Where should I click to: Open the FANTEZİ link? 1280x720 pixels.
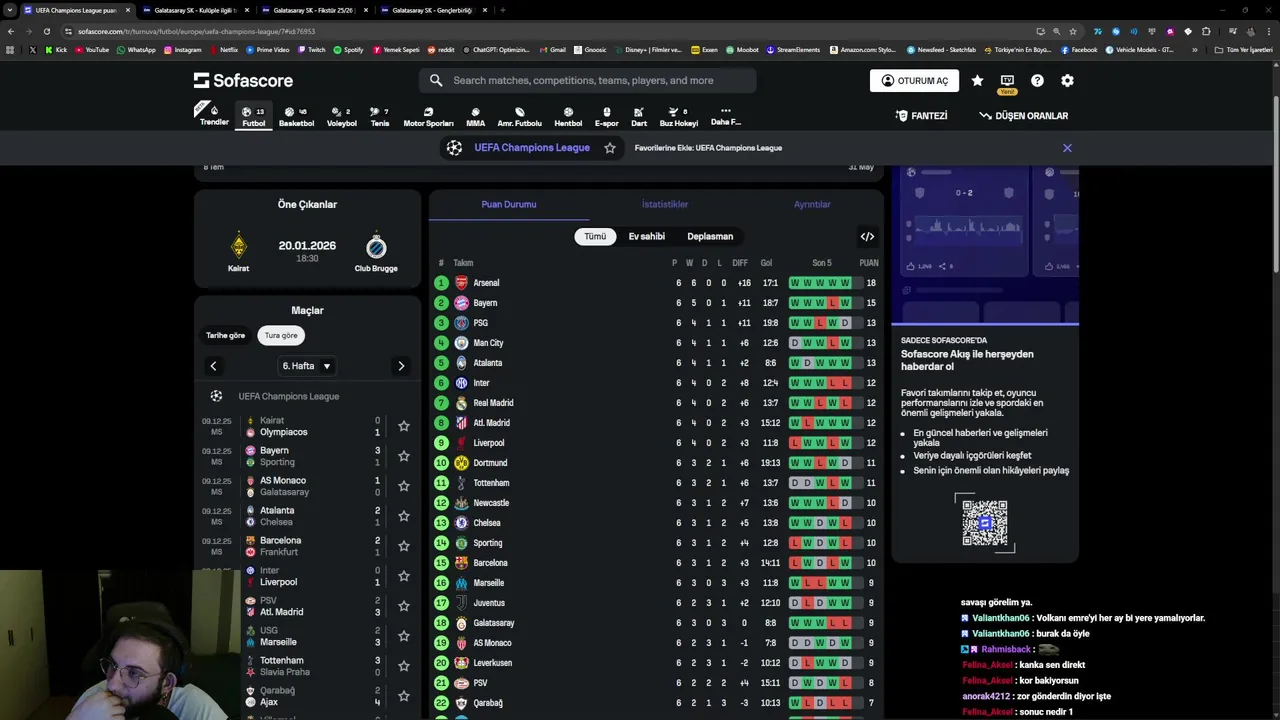pos(921,116)
